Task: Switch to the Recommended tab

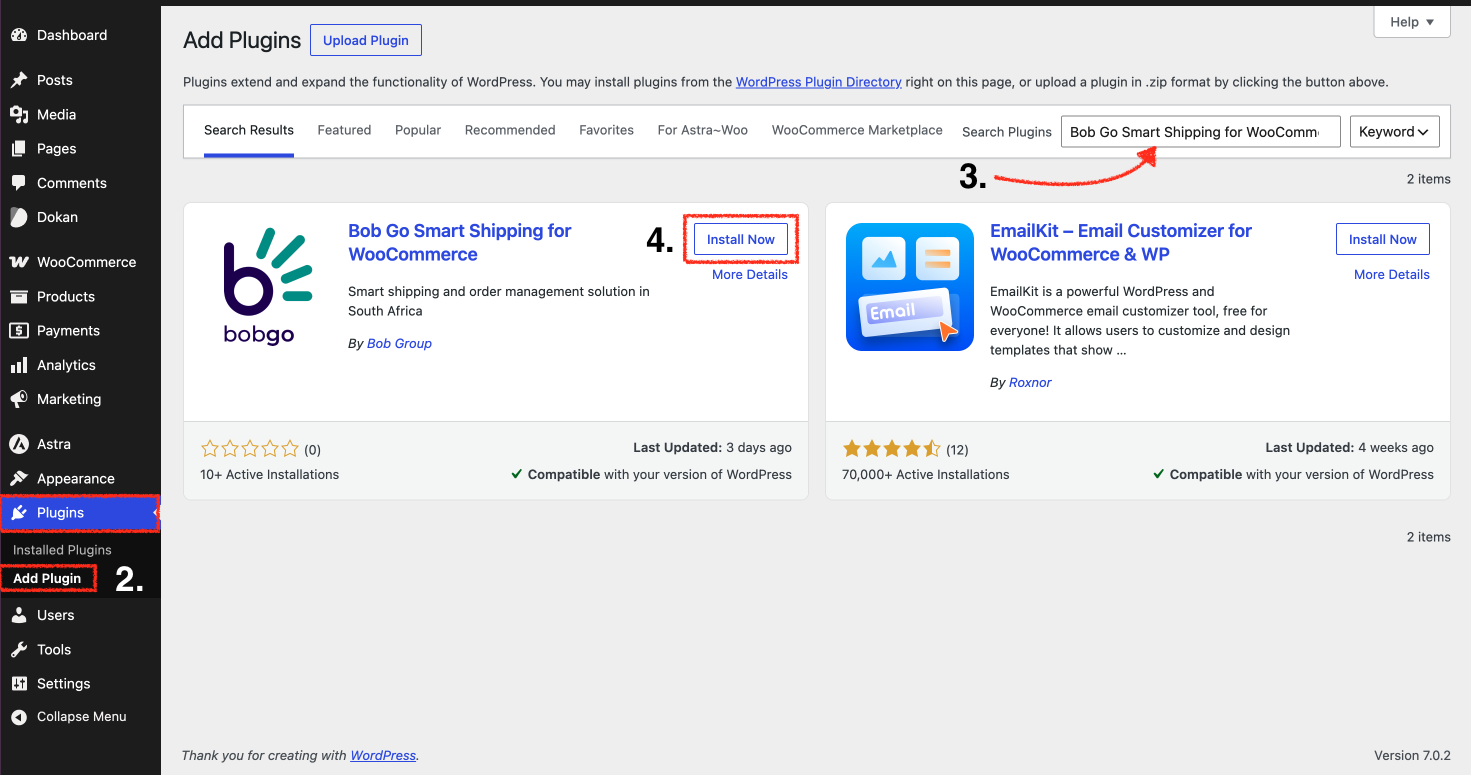Action: (510, 131)
